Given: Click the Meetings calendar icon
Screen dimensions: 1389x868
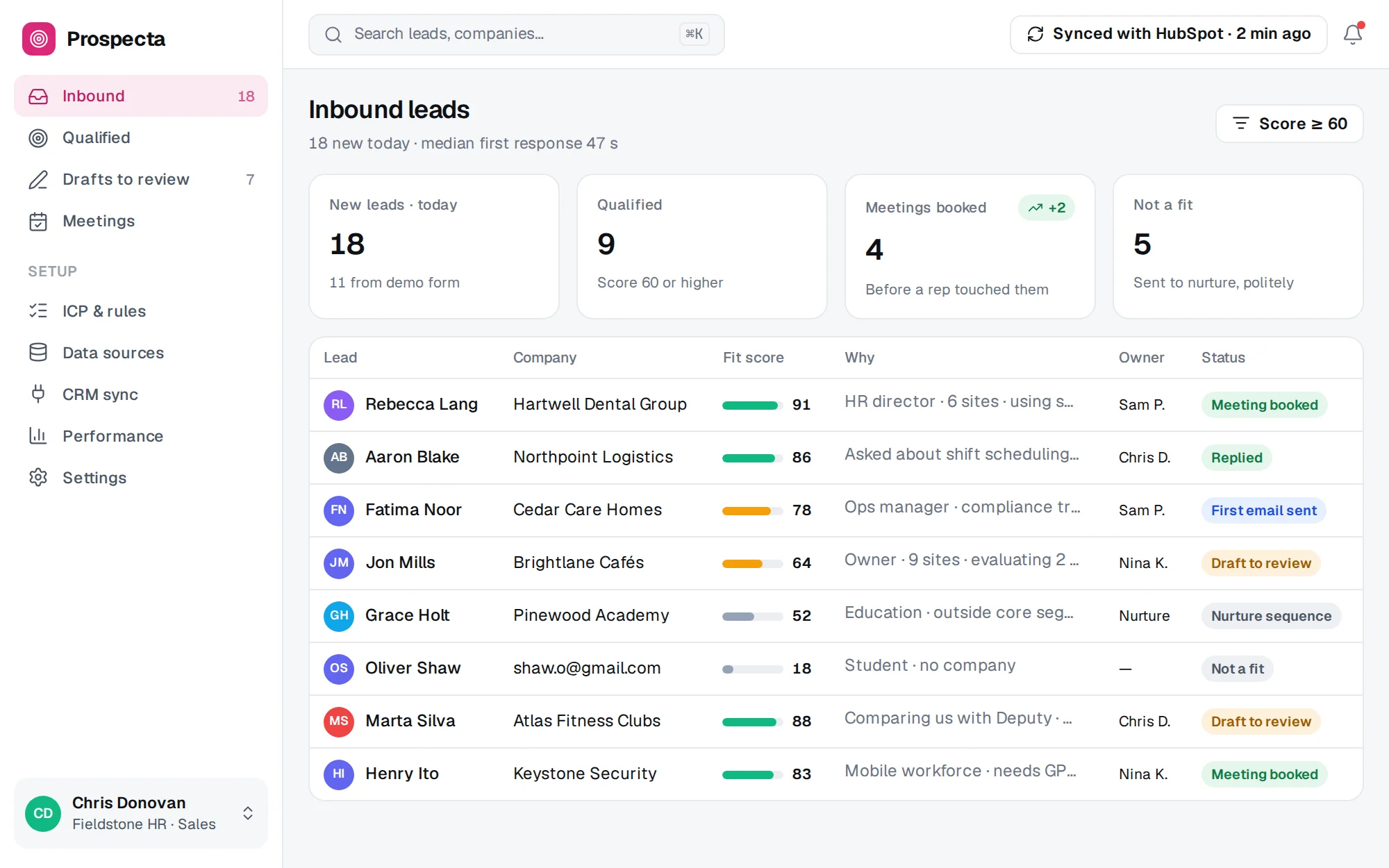Looking at the screenshot, I should 38,221.
